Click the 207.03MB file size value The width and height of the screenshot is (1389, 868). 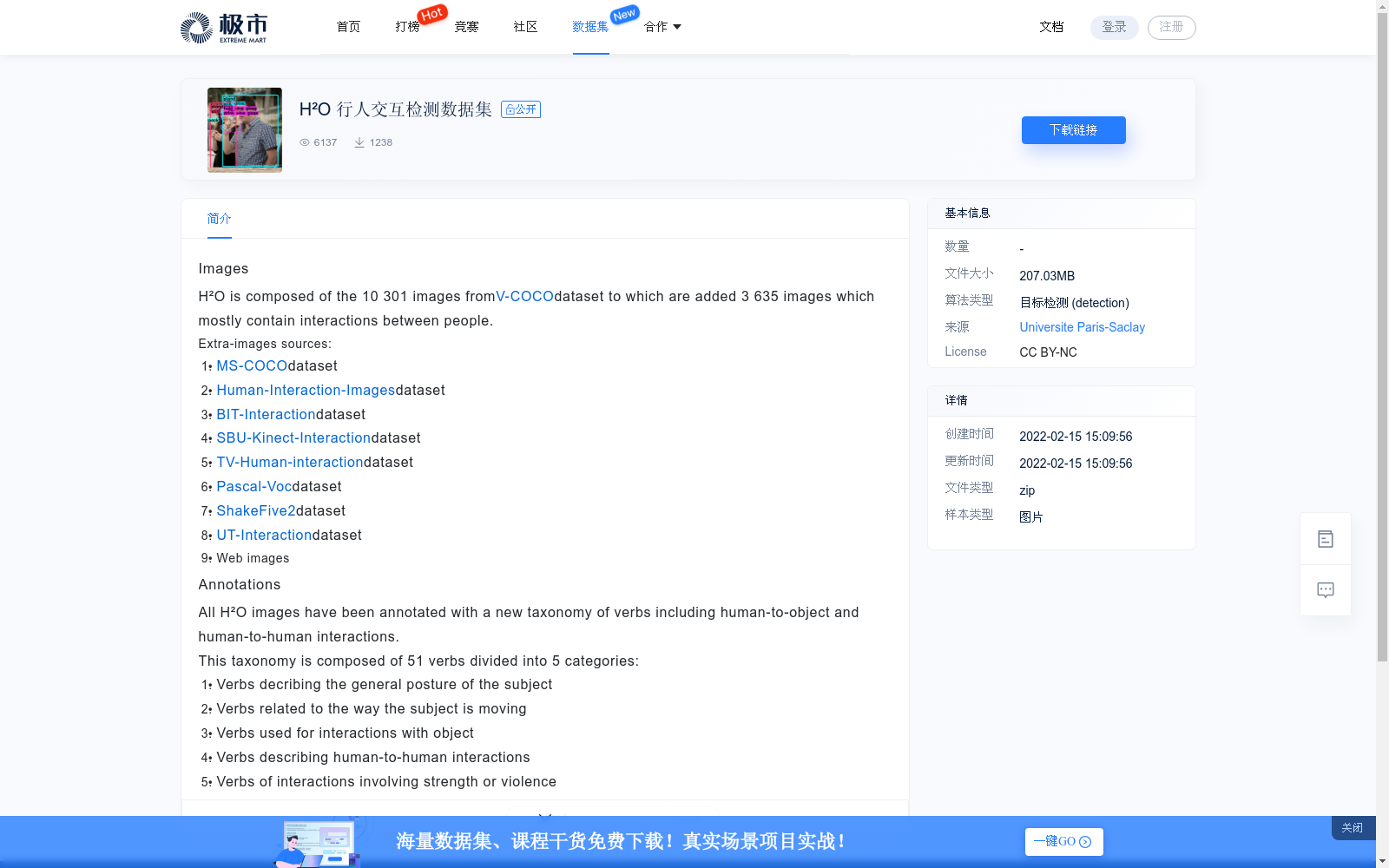click(x=1047, y=276)
